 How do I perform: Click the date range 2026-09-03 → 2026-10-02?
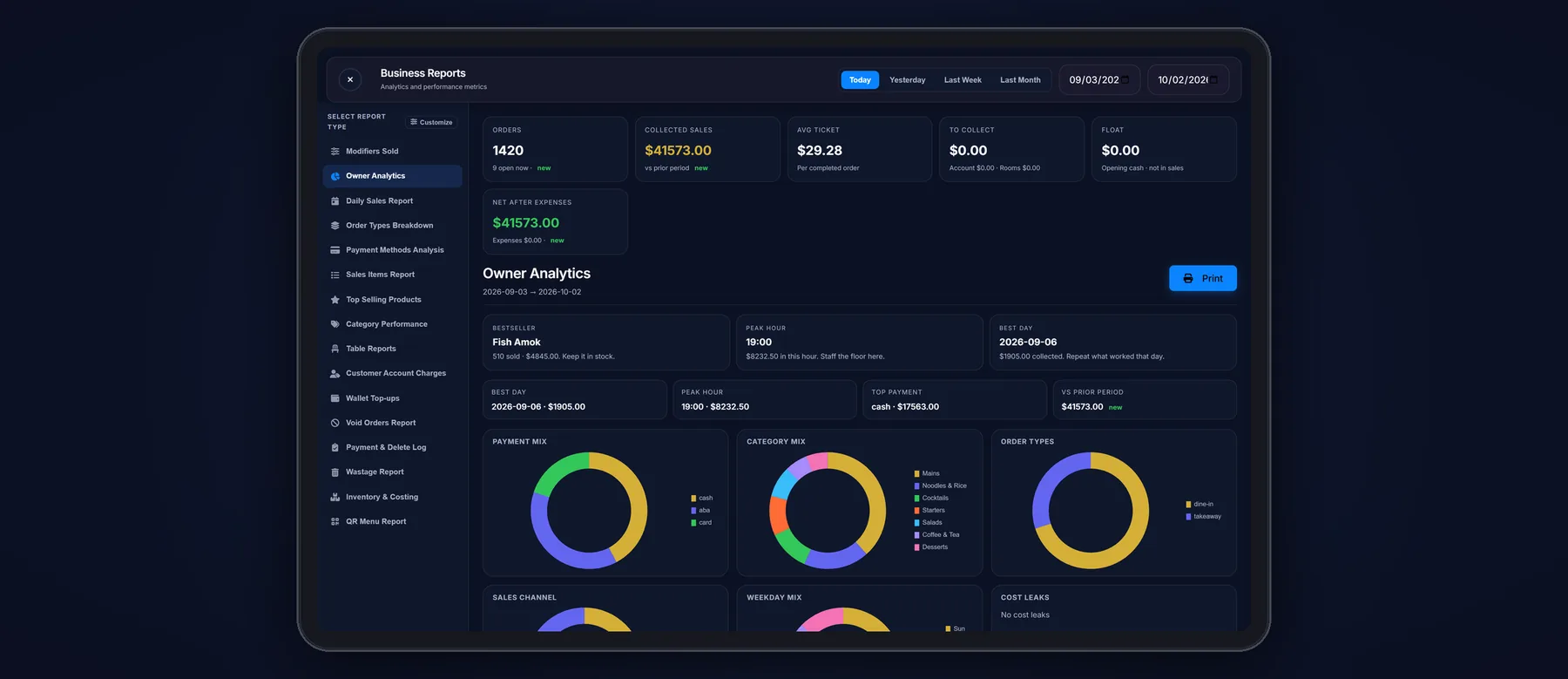point(532,292)
